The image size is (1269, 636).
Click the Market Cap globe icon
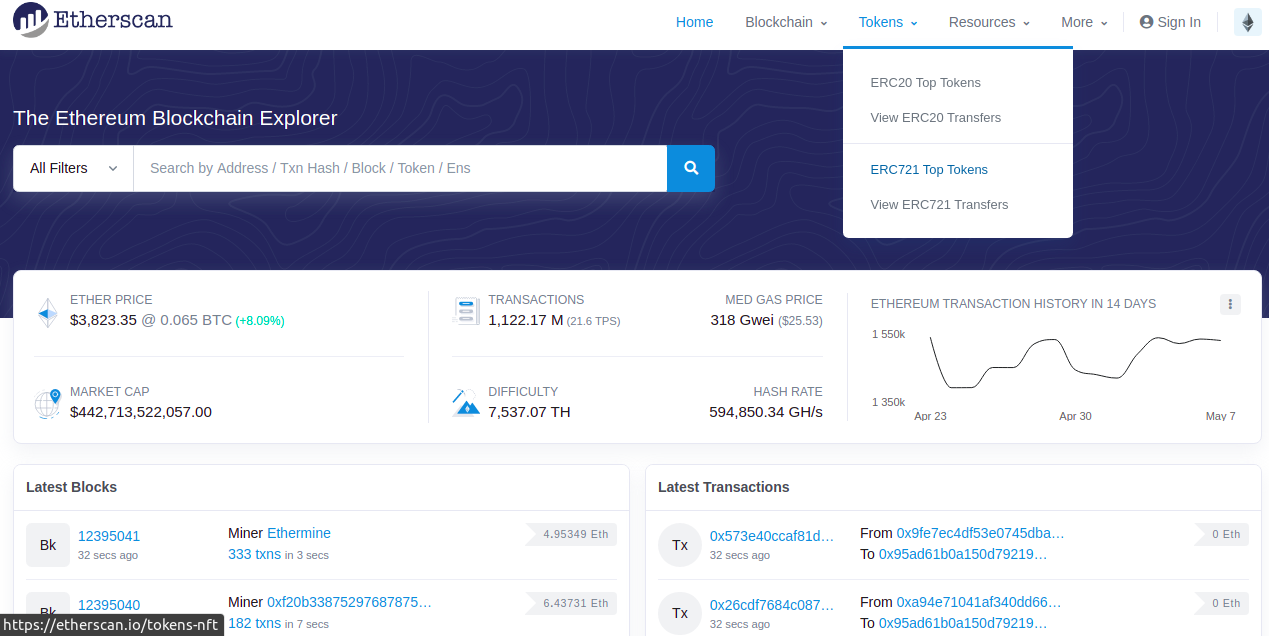pyautogui.click(x=47, y=403)
